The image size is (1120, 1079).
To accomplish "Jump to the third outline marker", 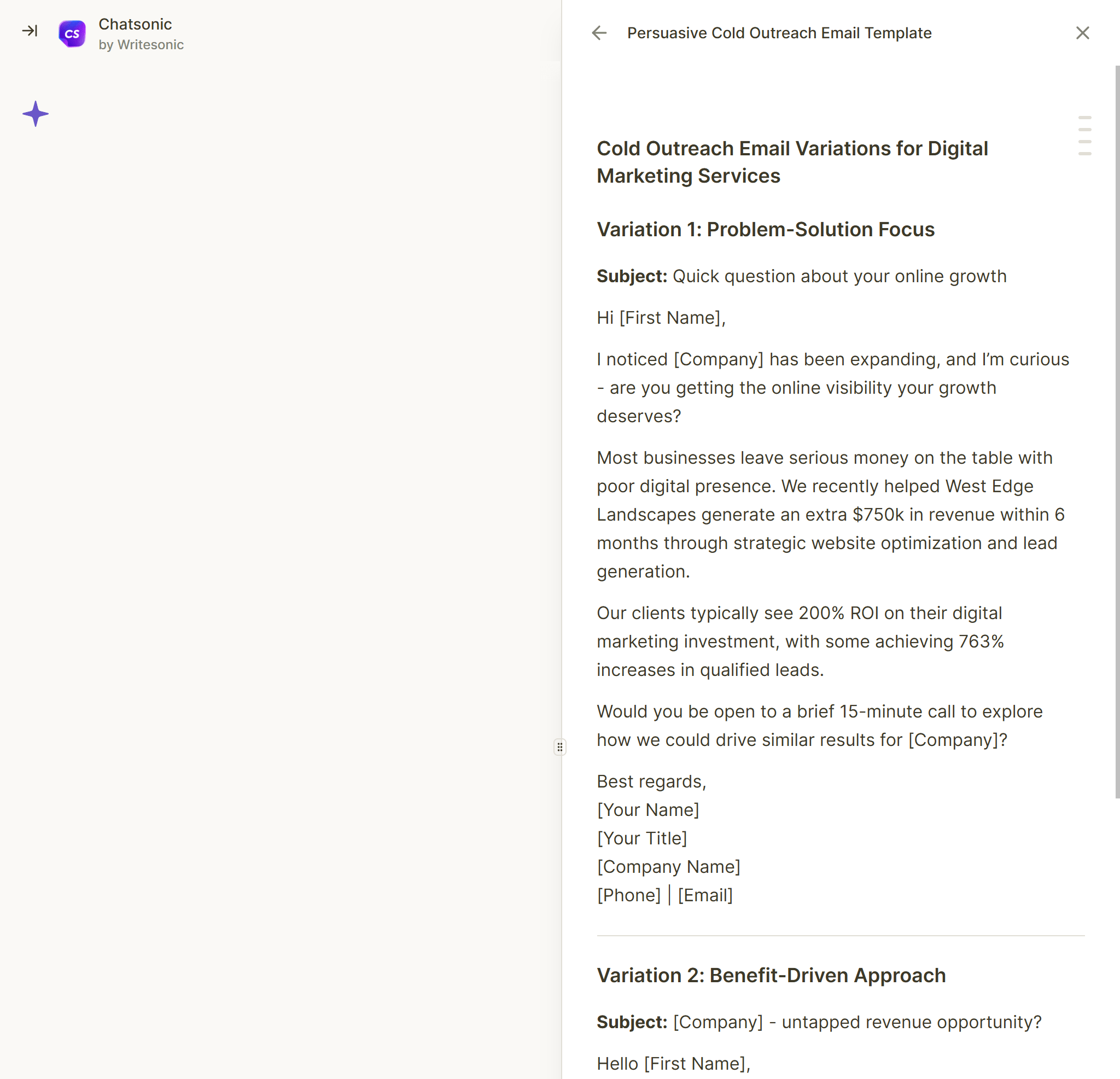I will coord(1084,142).
